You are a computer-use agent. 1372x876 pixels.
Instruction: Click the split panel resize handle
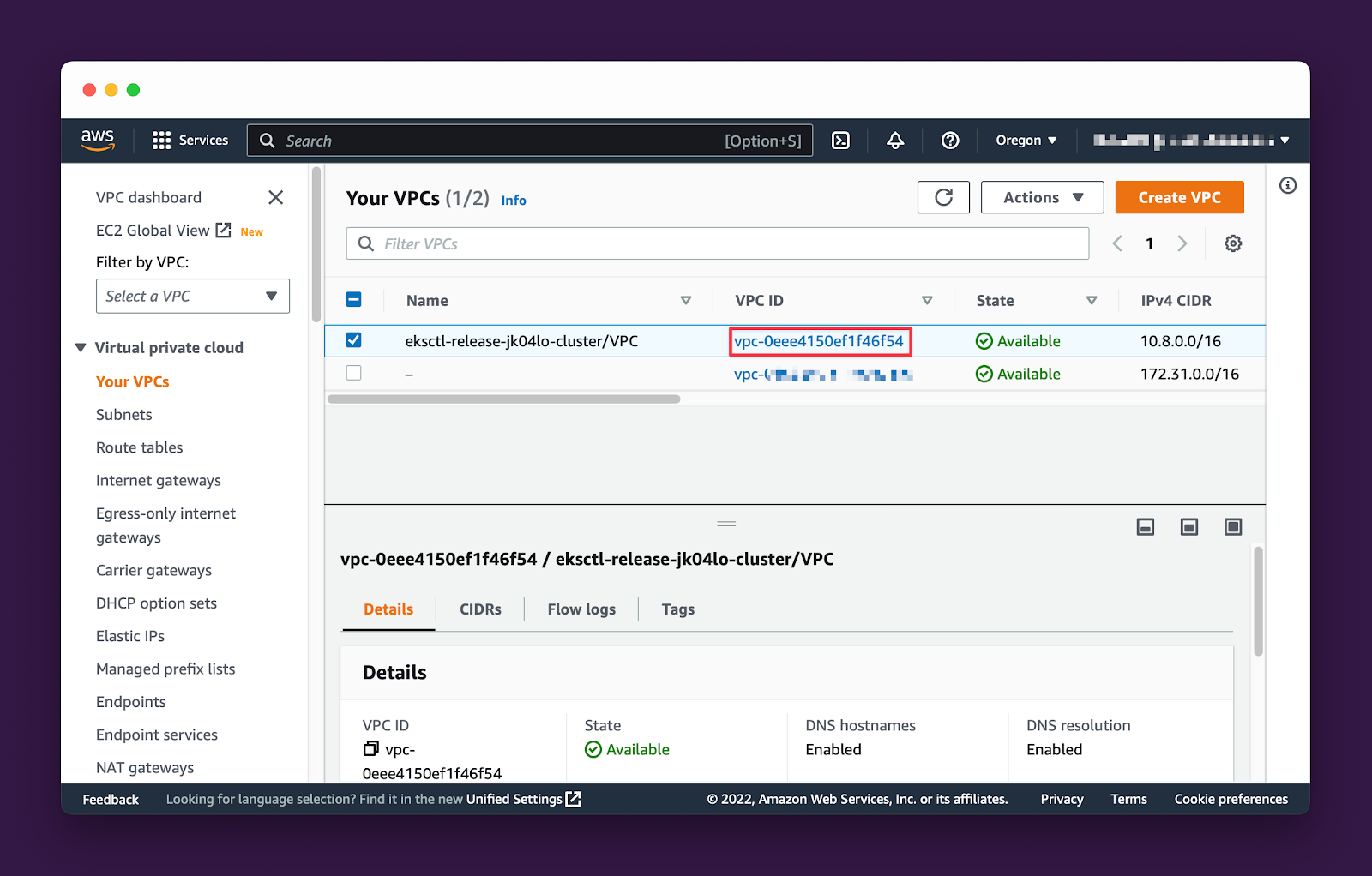[726, 524]
